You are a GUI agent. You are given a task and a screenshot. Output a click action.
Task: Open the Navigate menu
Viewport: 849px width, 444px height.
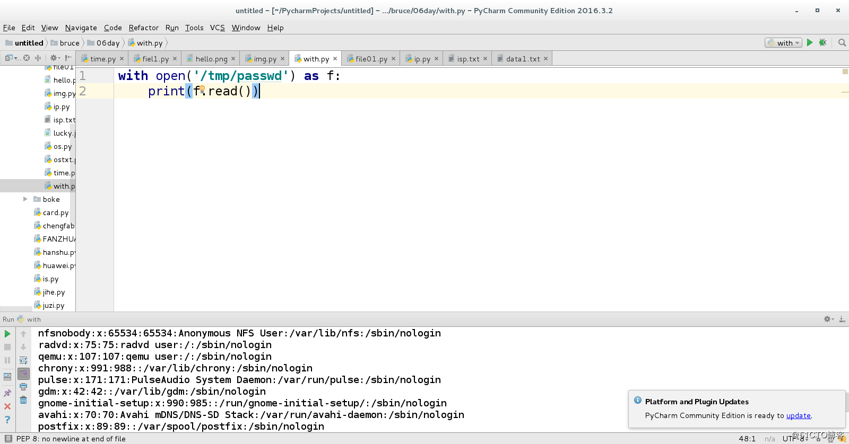[81, 28]
